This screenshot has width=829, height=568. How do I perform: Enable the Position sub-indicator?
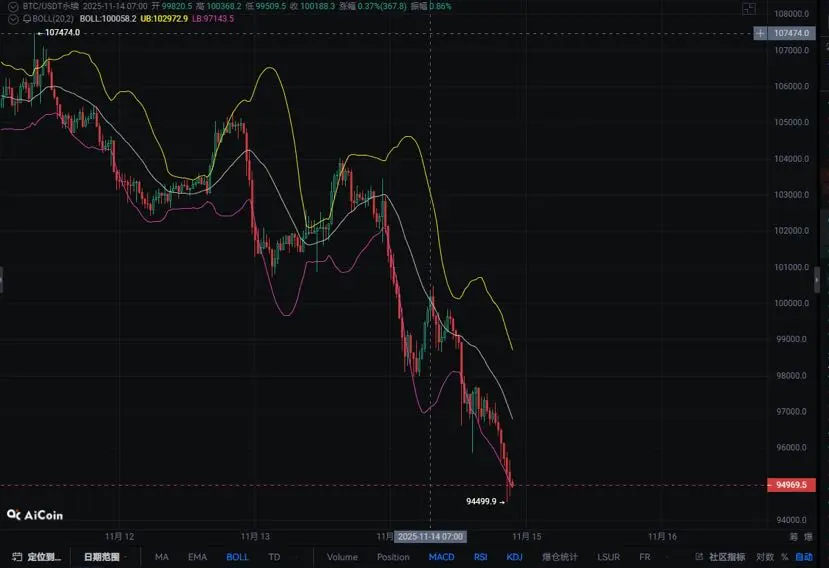(x=393, y=557)
